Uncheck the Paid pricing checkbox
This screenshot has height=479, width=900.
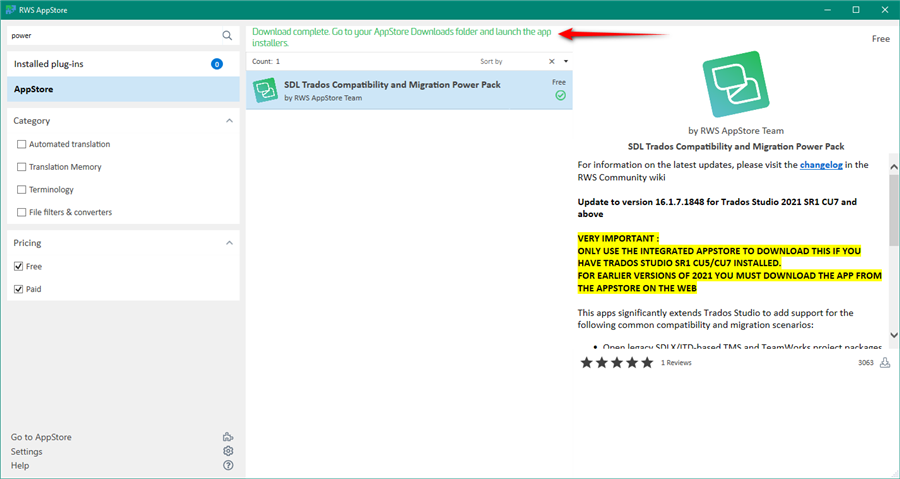pos(18,289)
